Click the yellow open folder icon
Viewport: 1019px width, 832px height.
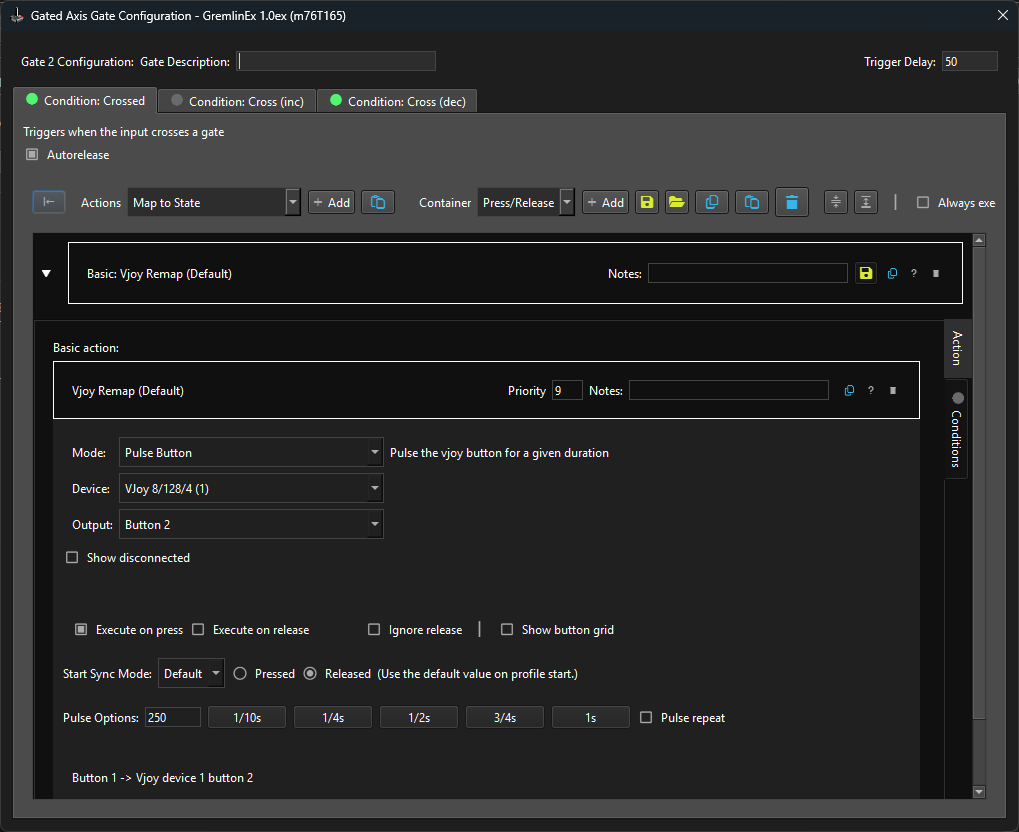pyautogui.click(x=677, y=202)
